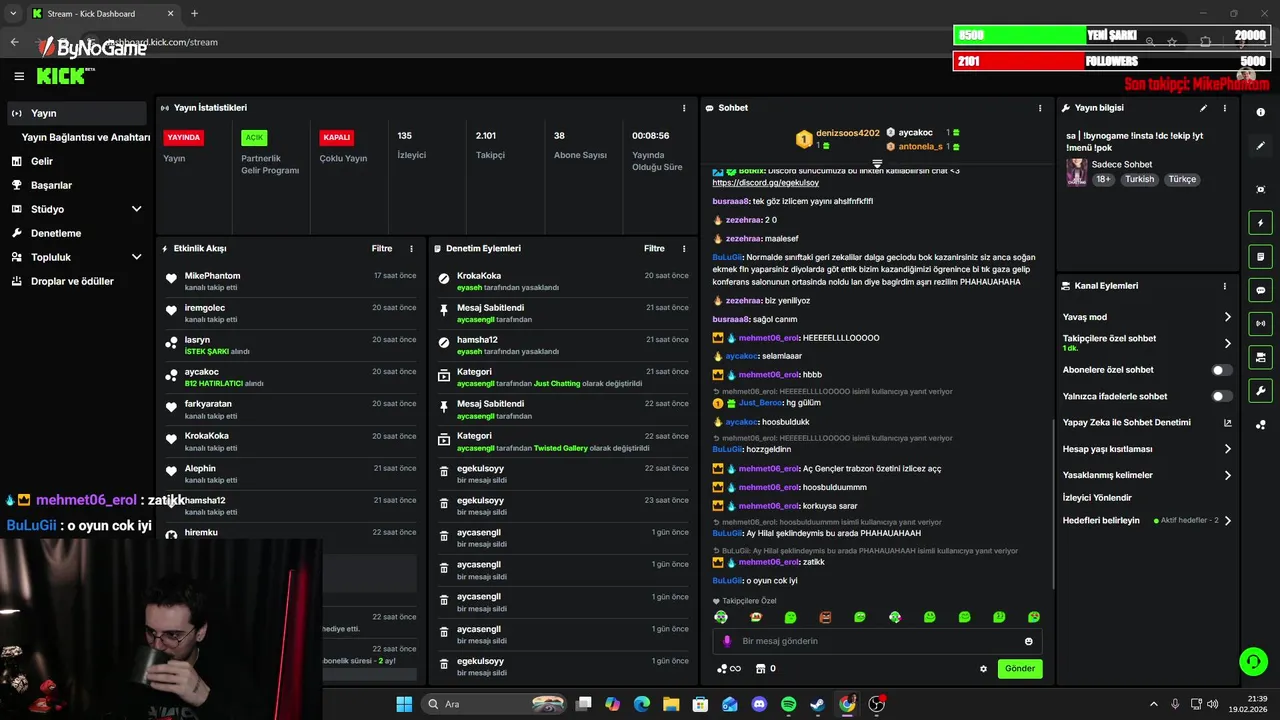Toggle Yalnızca ifadelerle sohbet switch
1280x720 pixels.
[1222, 396]
